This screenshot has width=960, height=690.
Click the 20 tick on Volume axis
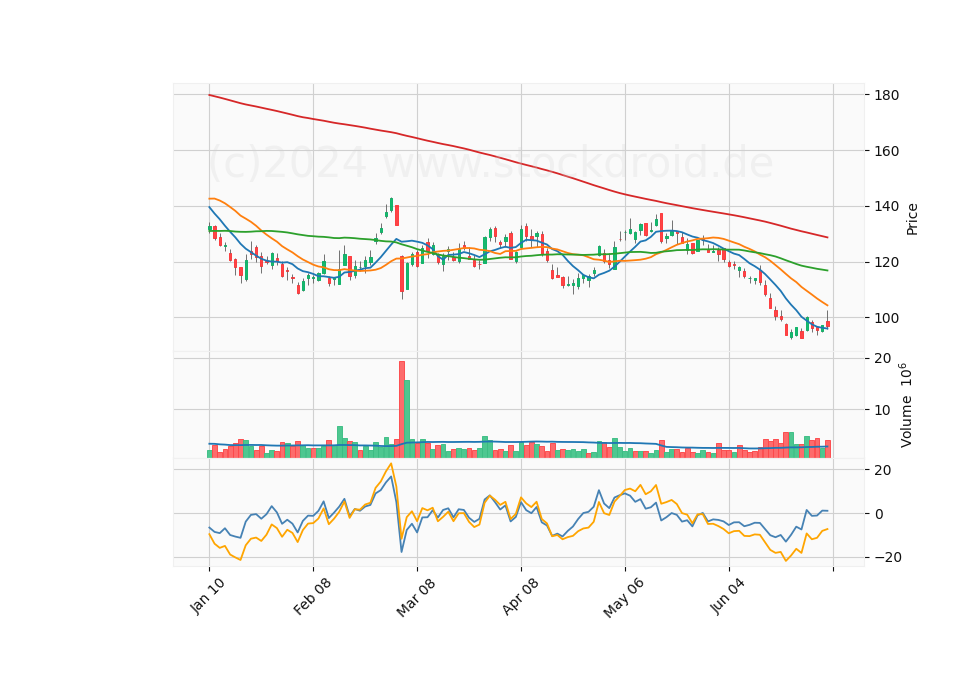pos(883,358)
